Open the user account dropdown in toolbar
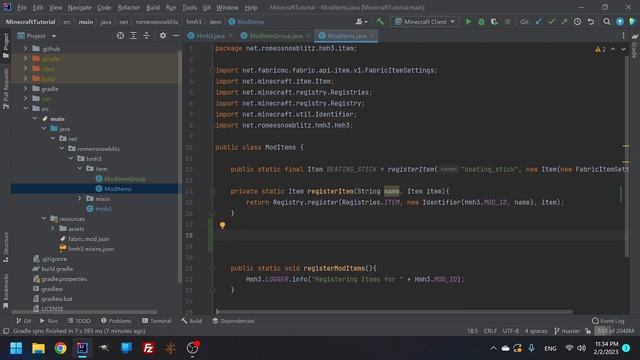This screenshot has height=360, width=640. click(x=362, y=22)
